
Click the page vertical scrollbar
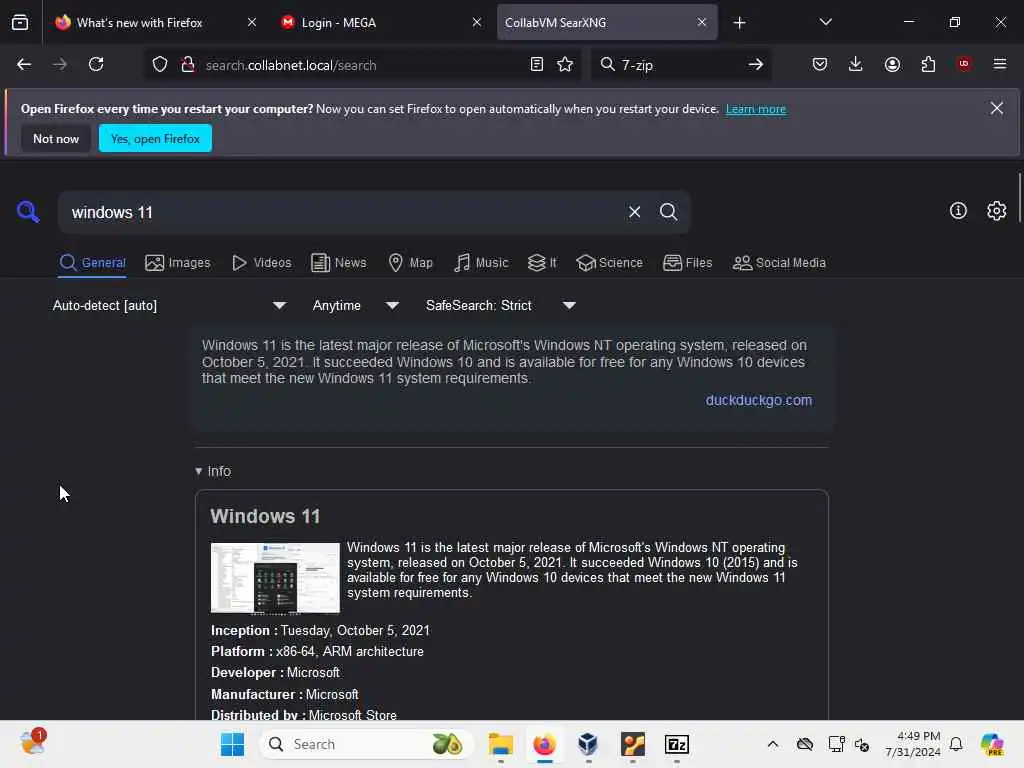(1019, 199)
